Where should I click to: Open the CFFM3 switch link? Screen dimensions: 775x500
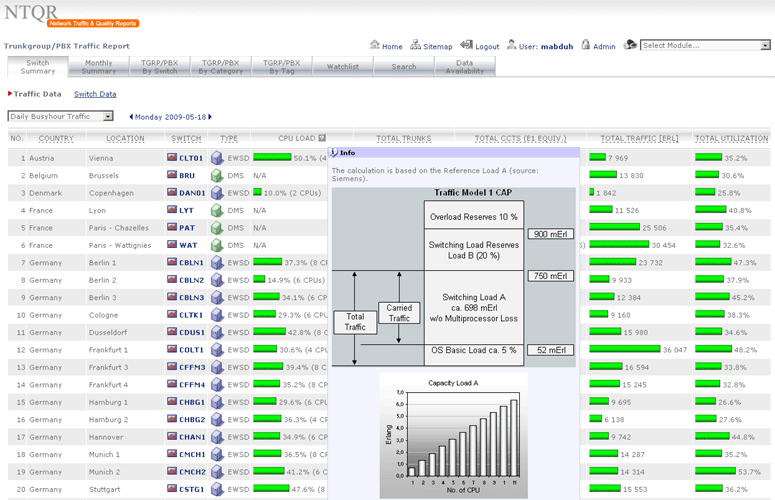192,368
